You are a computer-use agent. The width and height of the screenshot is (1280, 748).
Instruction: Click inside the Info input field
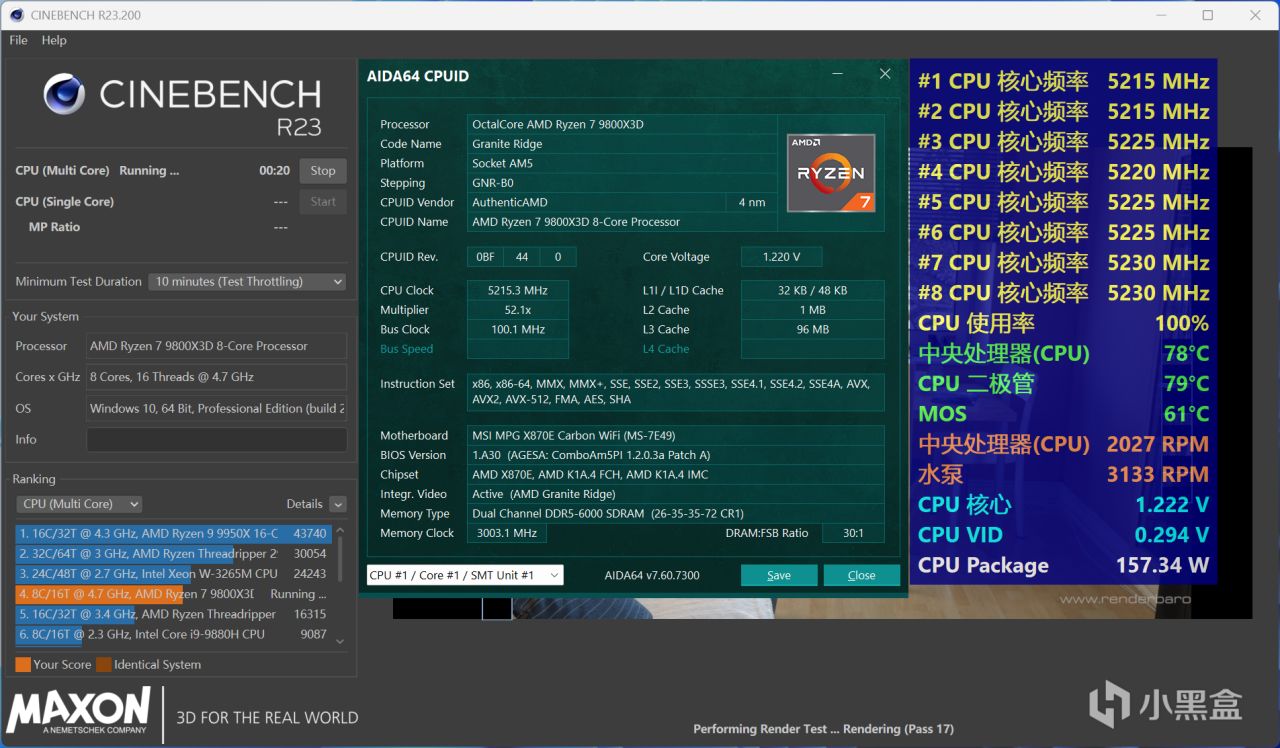[216, 439]
